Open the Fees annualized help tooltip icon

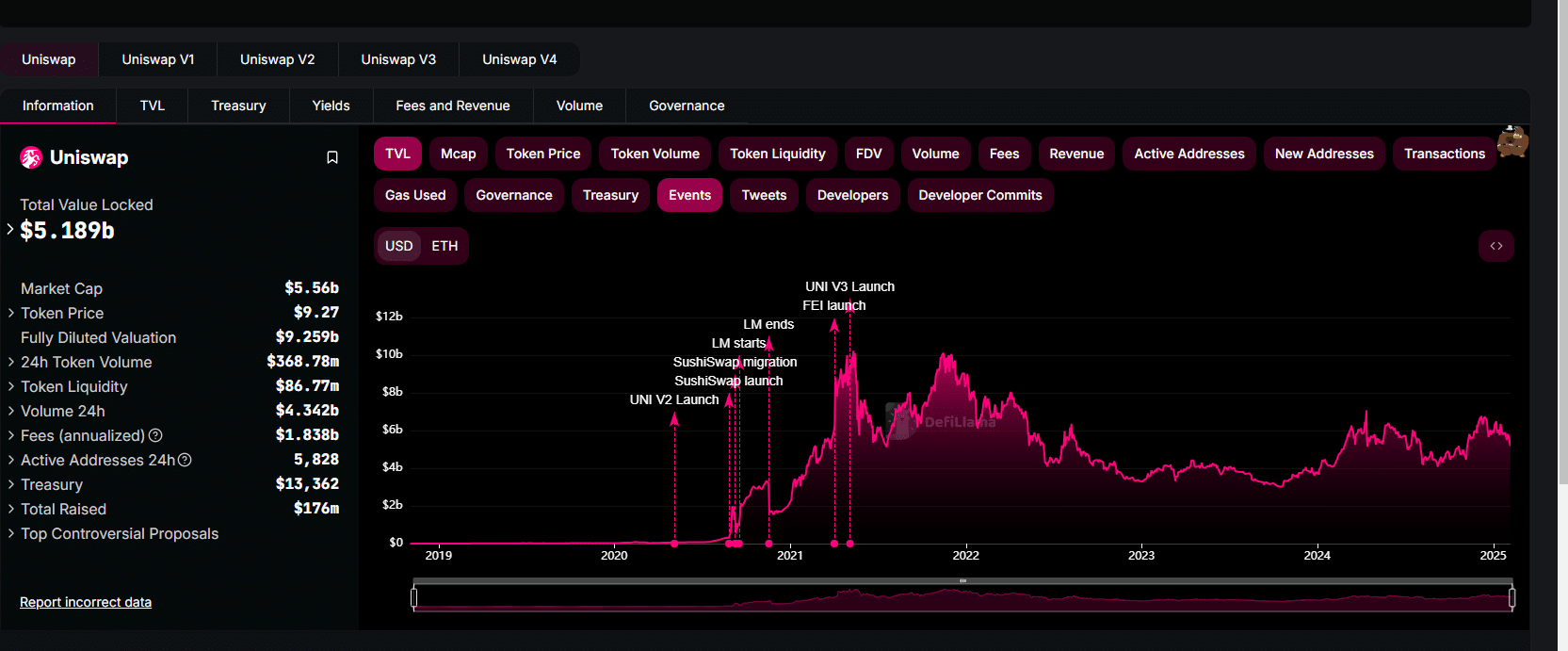(156, 435)
